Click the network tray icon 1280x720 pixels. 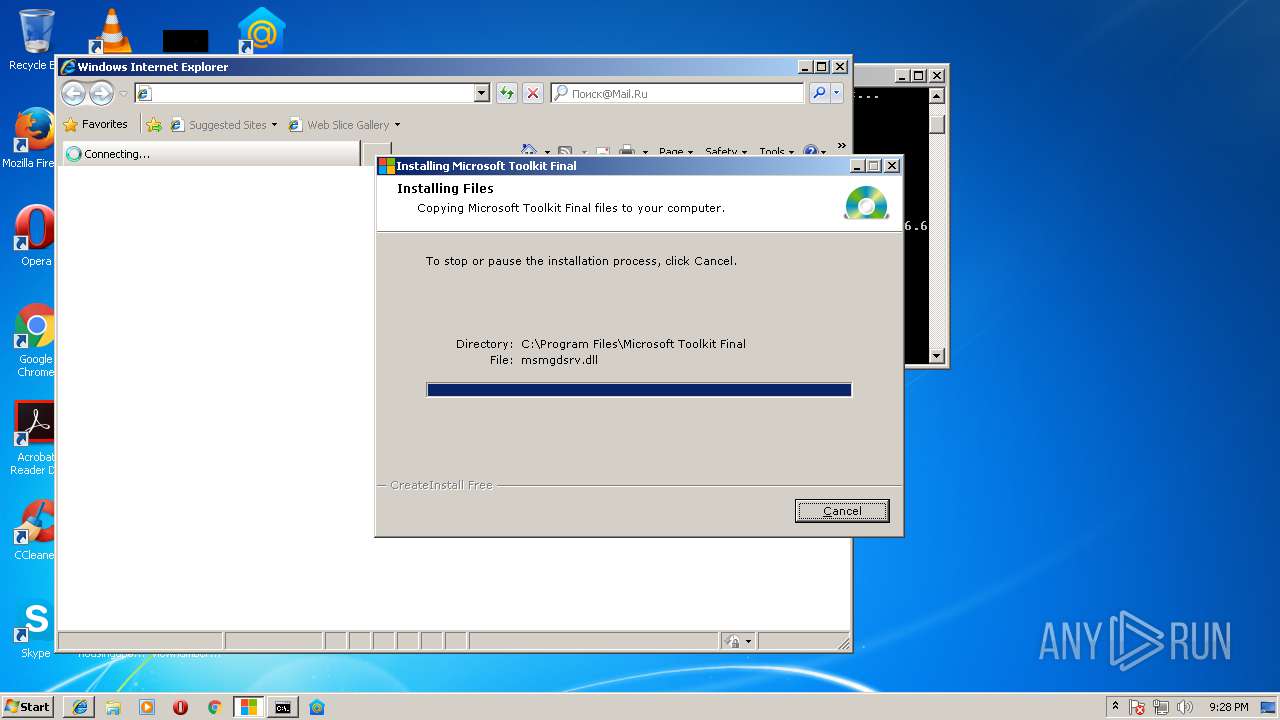point(1161,707)
